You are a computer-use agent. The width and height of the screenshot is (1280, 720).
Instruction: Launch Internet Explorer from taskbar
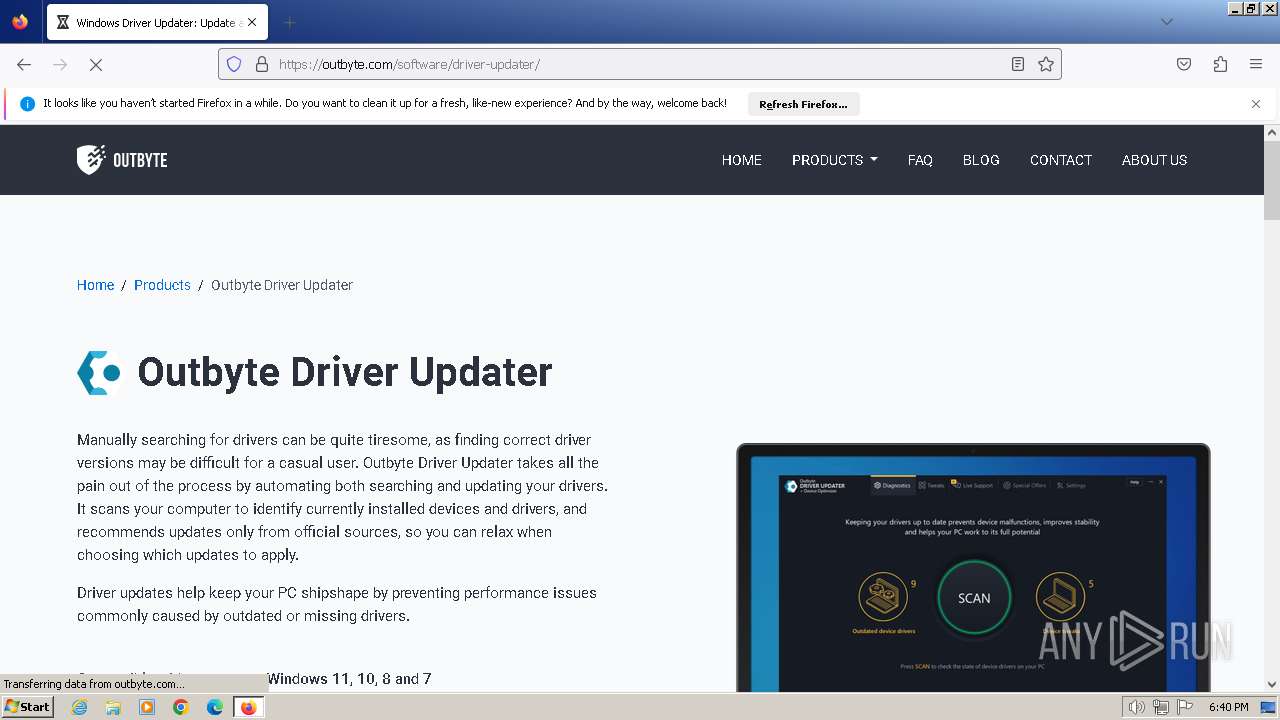(80, 707)
